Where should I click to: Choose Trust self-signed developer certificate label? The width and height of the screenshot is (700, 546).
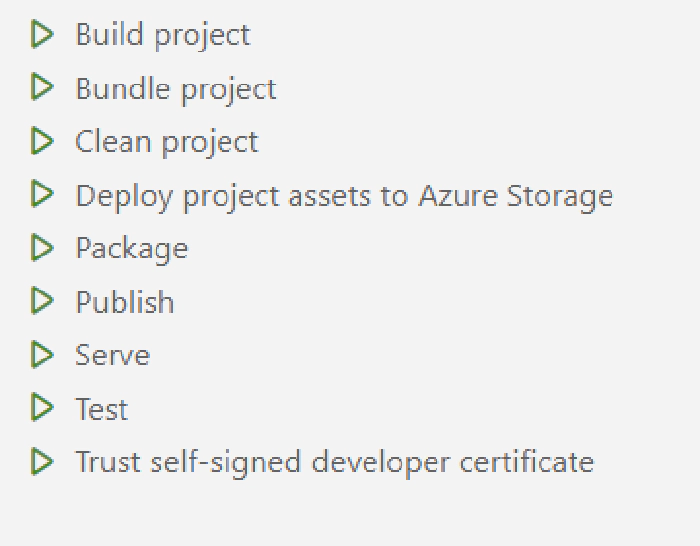pos(335,462)
